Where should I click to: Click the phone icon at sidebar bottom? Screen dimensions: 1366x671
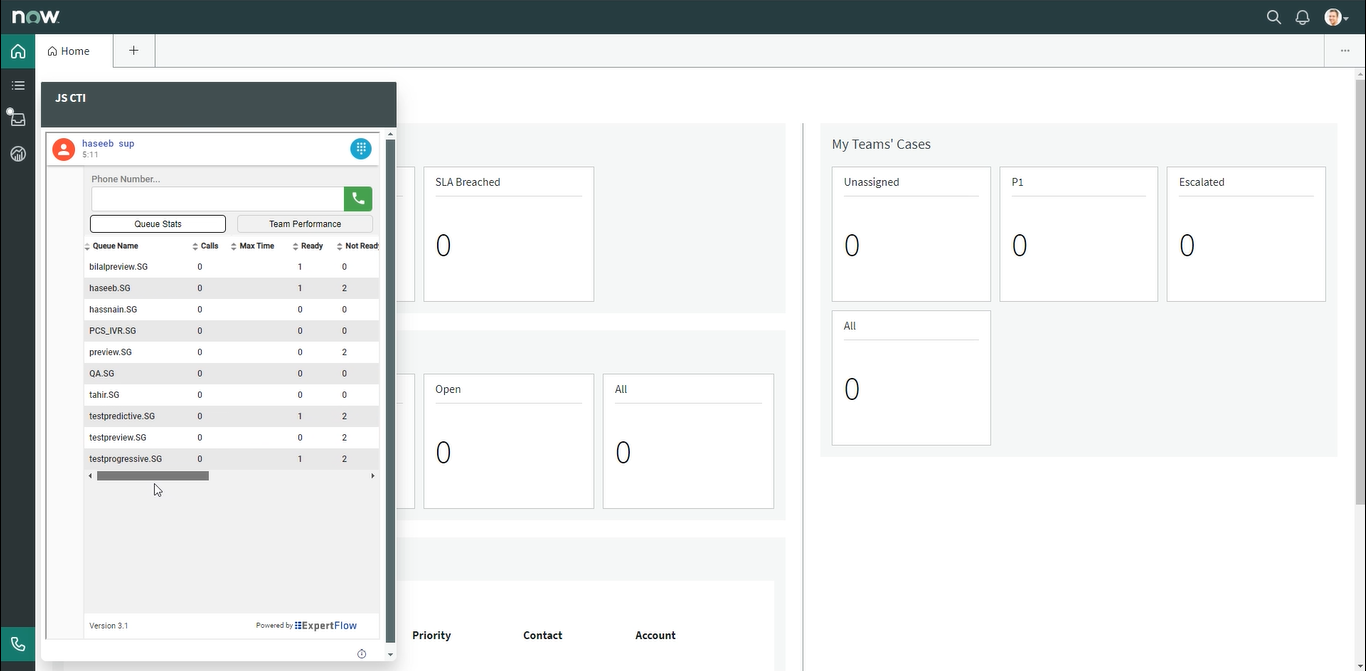pyautogui.click(x=18, y=644)
